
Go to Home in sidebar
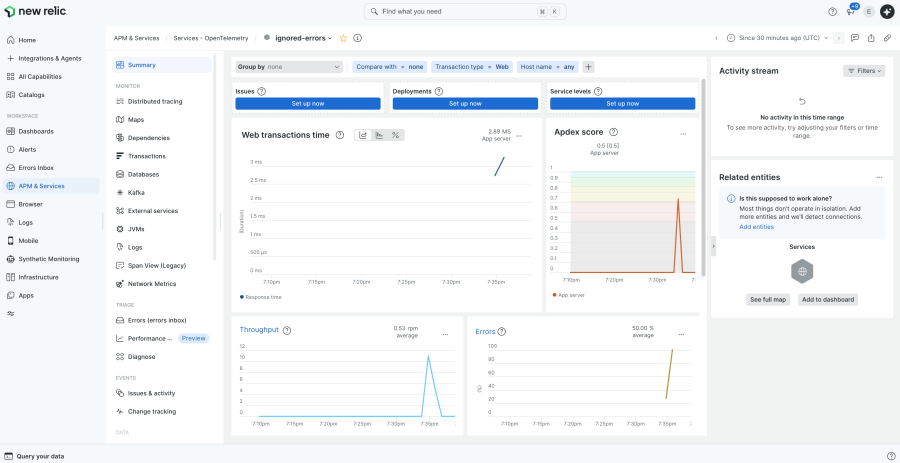pyautogui.click(x=27, y=40)
